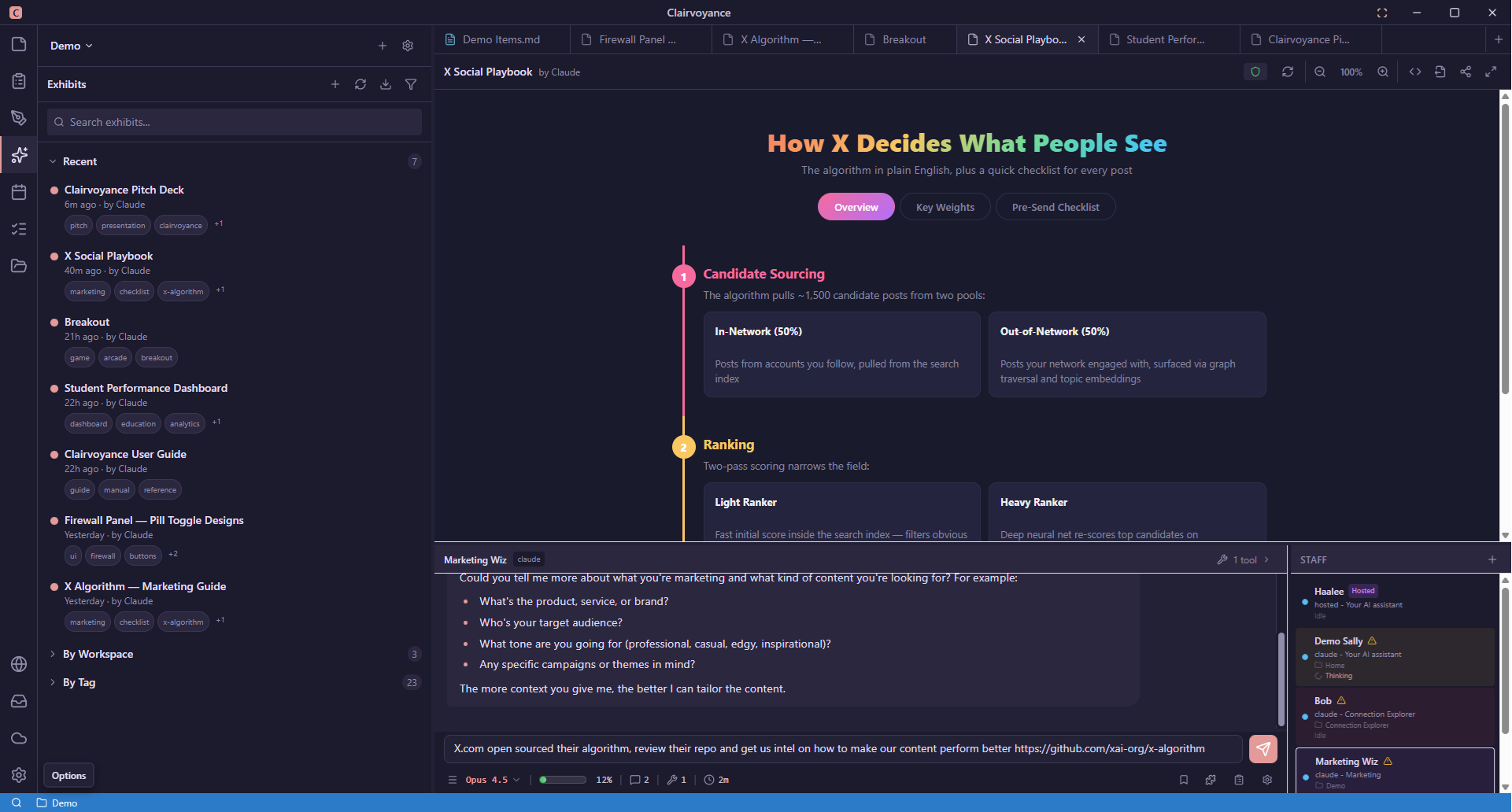
Task: Click the view source code icon
Action: pos(1415,72)
